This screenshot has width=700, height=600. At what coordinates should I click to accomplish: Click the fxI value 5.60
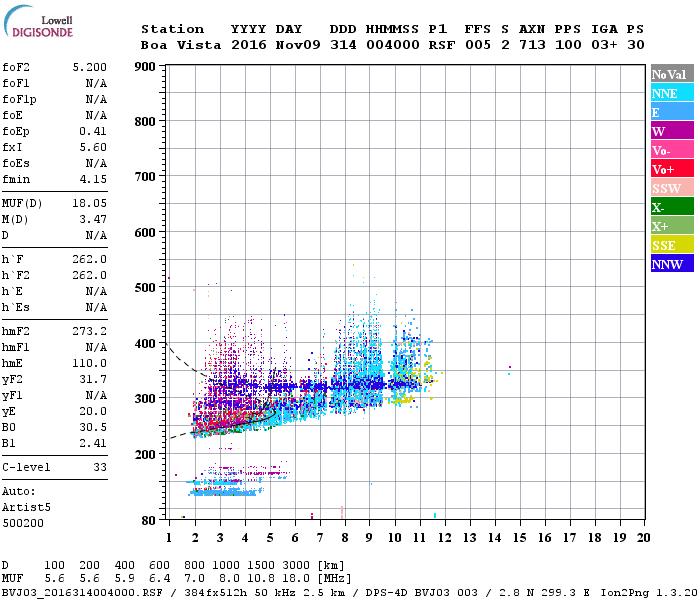pos(93,147)
